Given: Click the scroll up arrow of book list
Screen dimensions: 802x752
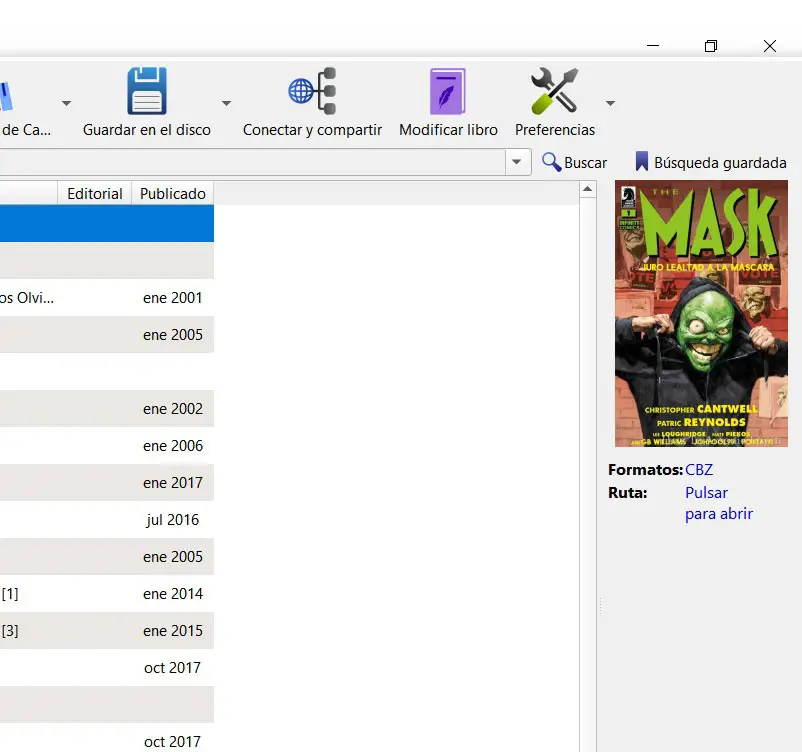Looking at the screenshot, I should [x=588, y=189].
